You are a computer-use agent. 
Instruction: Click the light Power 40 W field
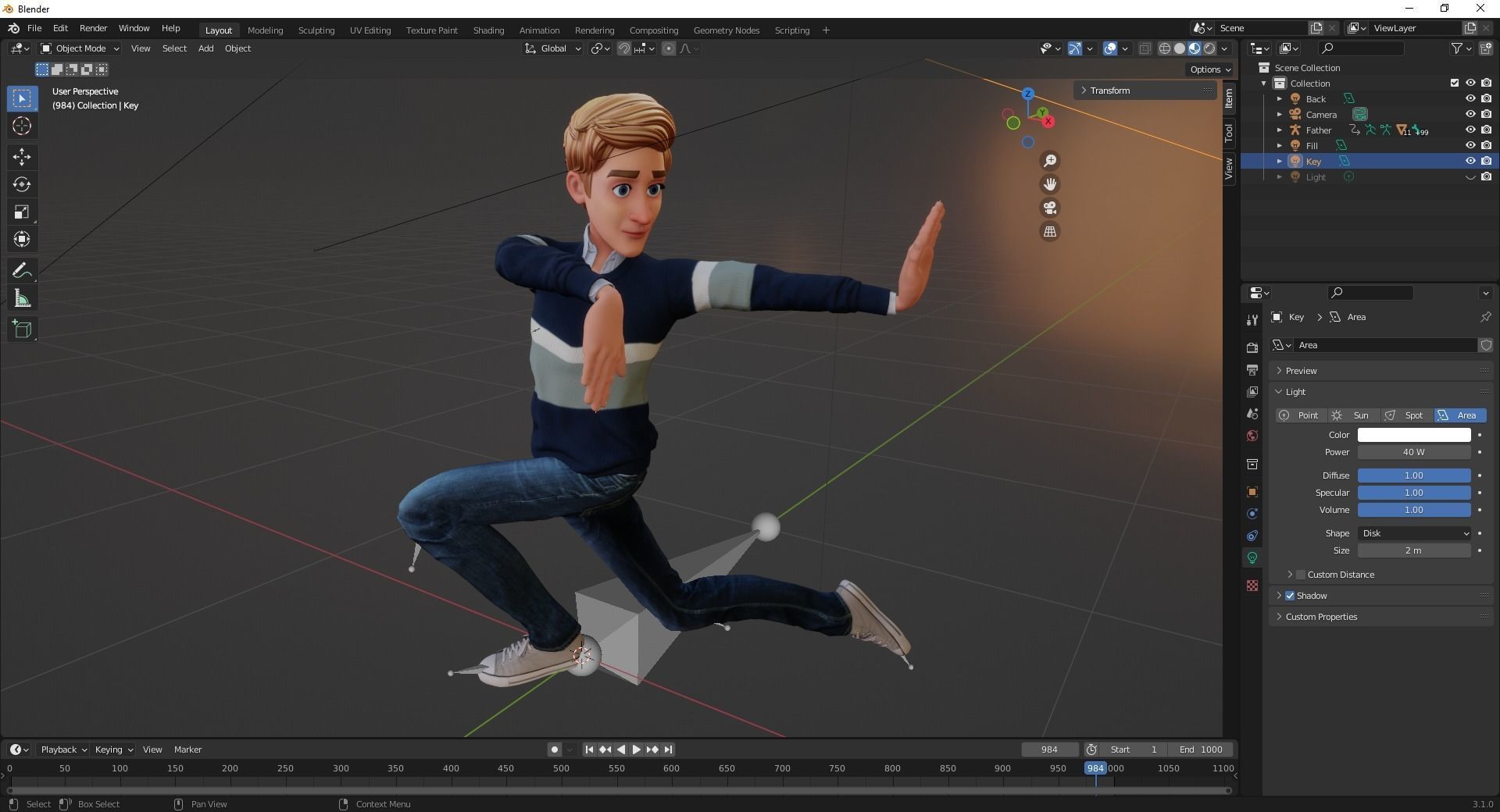pos(1414,452)
